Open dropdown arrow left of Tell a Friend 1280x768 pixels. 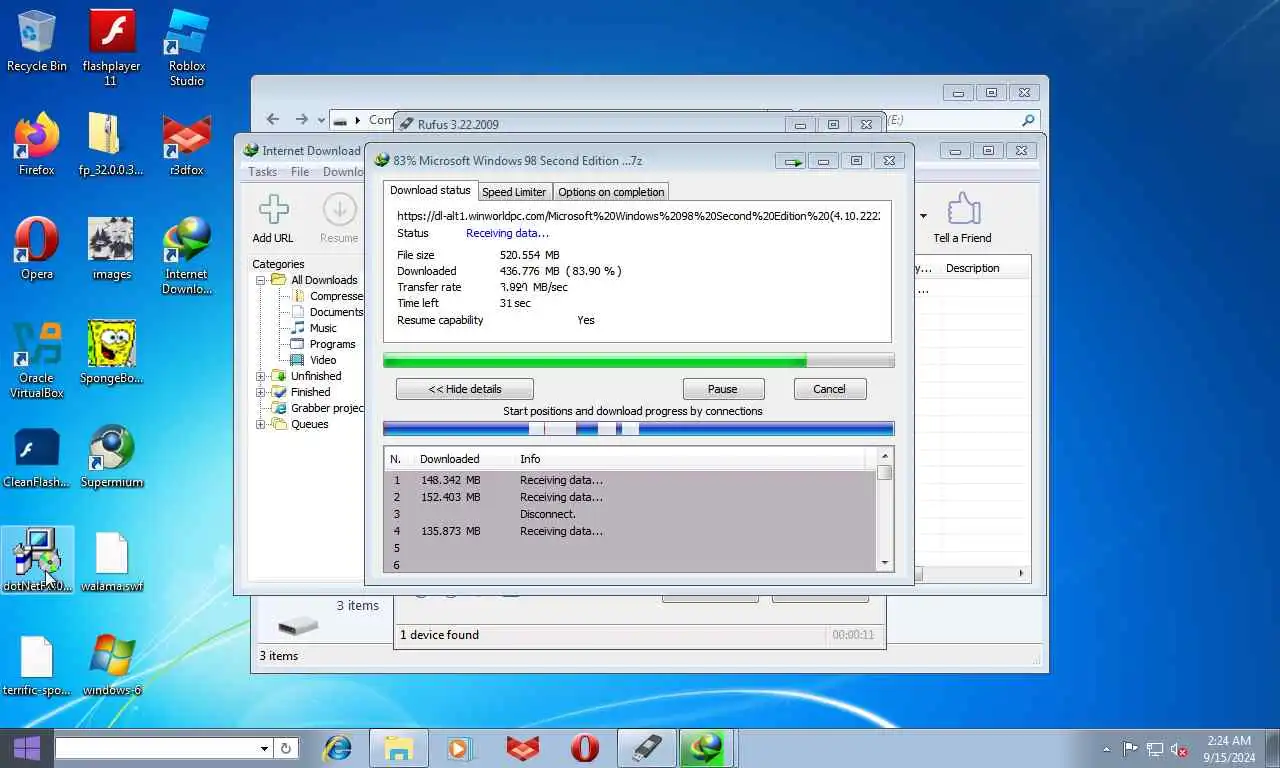coord(923,216)
